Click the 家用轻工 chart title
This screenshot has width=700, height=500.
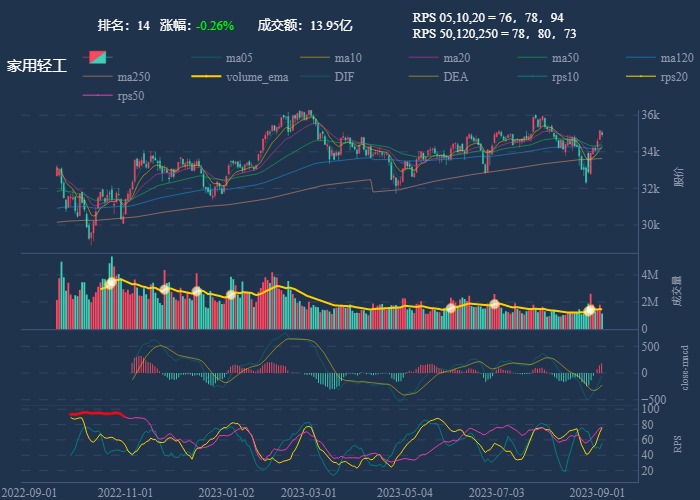coord(37,66)
